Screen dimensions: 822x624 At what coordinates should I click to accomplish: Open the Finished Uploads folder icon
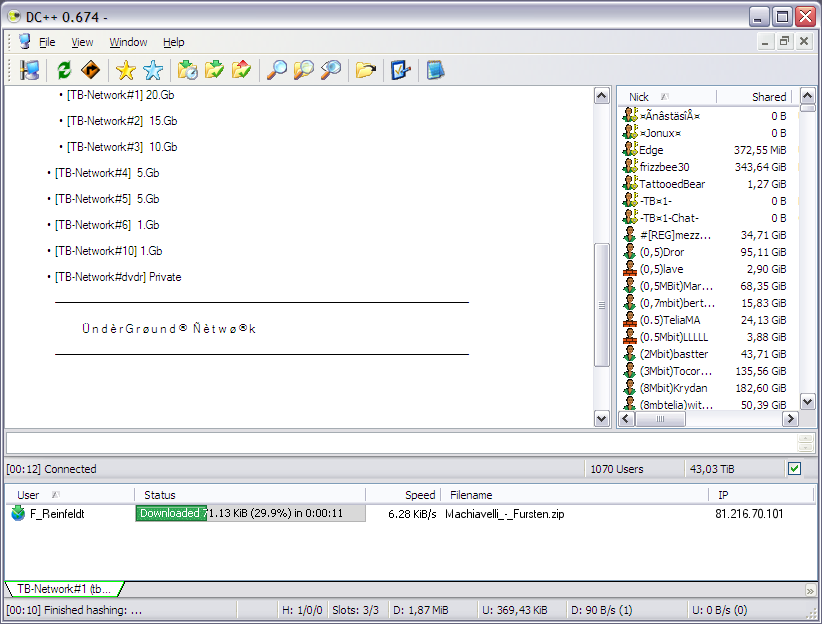(x=241, y=70)
